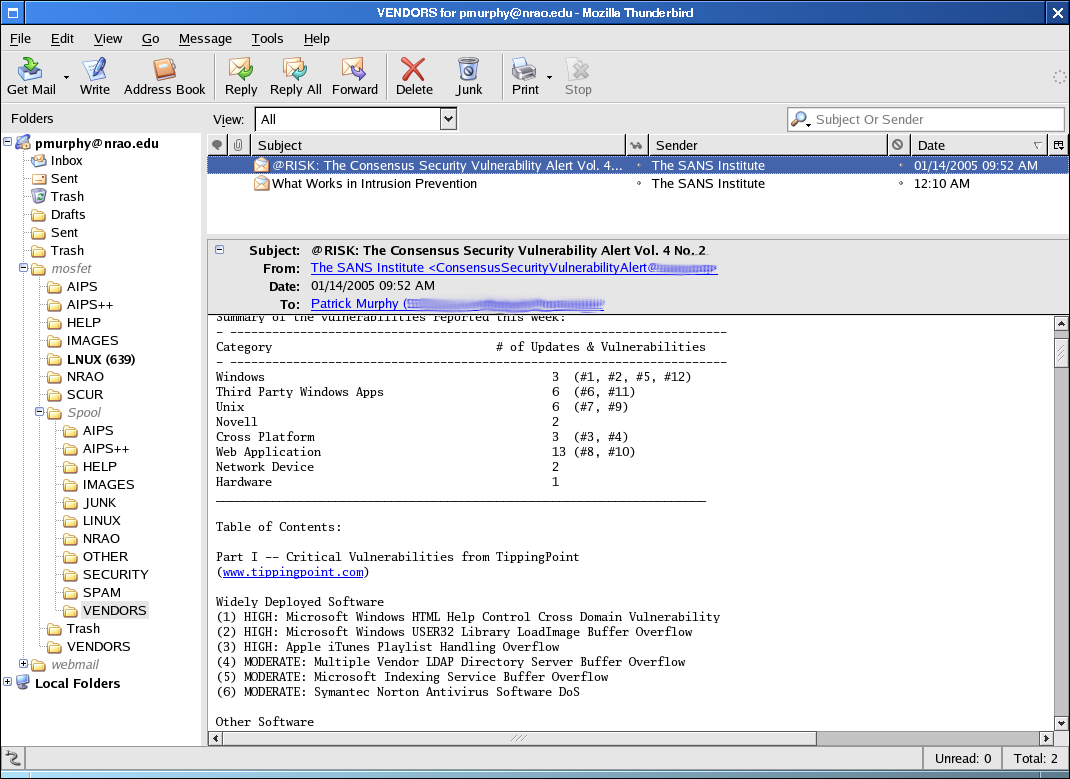This screenshot has height=779, width=1070.
Task: Open the Go menu
Action: point(150,38)
